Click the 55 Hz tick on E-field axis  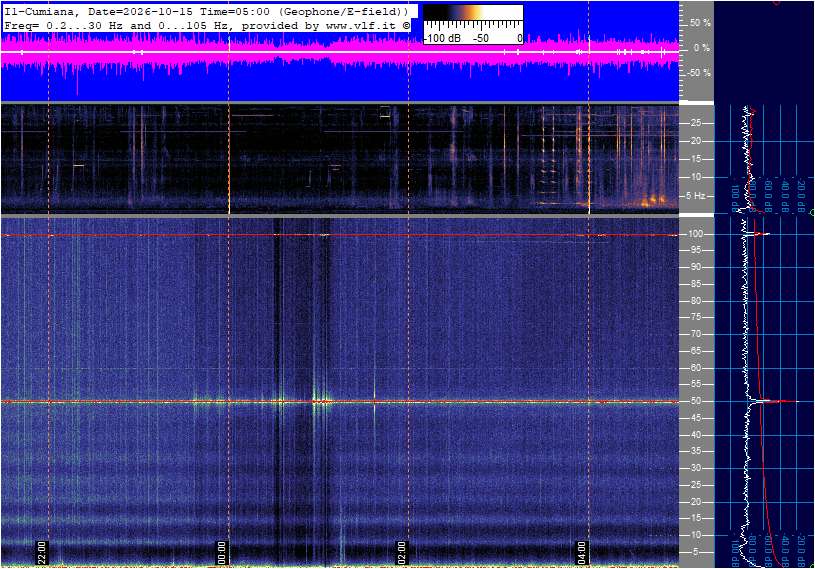pyautogui.click(x=695, y=385)
